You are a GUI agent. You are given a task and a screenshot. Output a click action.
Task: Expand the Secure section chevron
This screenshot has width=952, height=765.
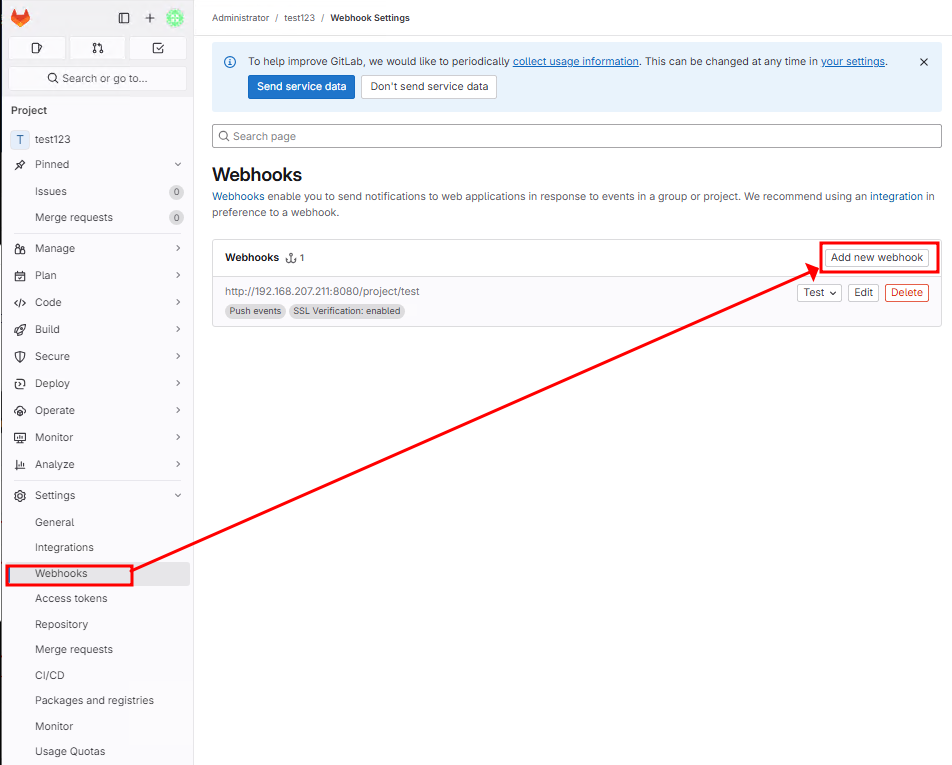click(x=178, y=356)
